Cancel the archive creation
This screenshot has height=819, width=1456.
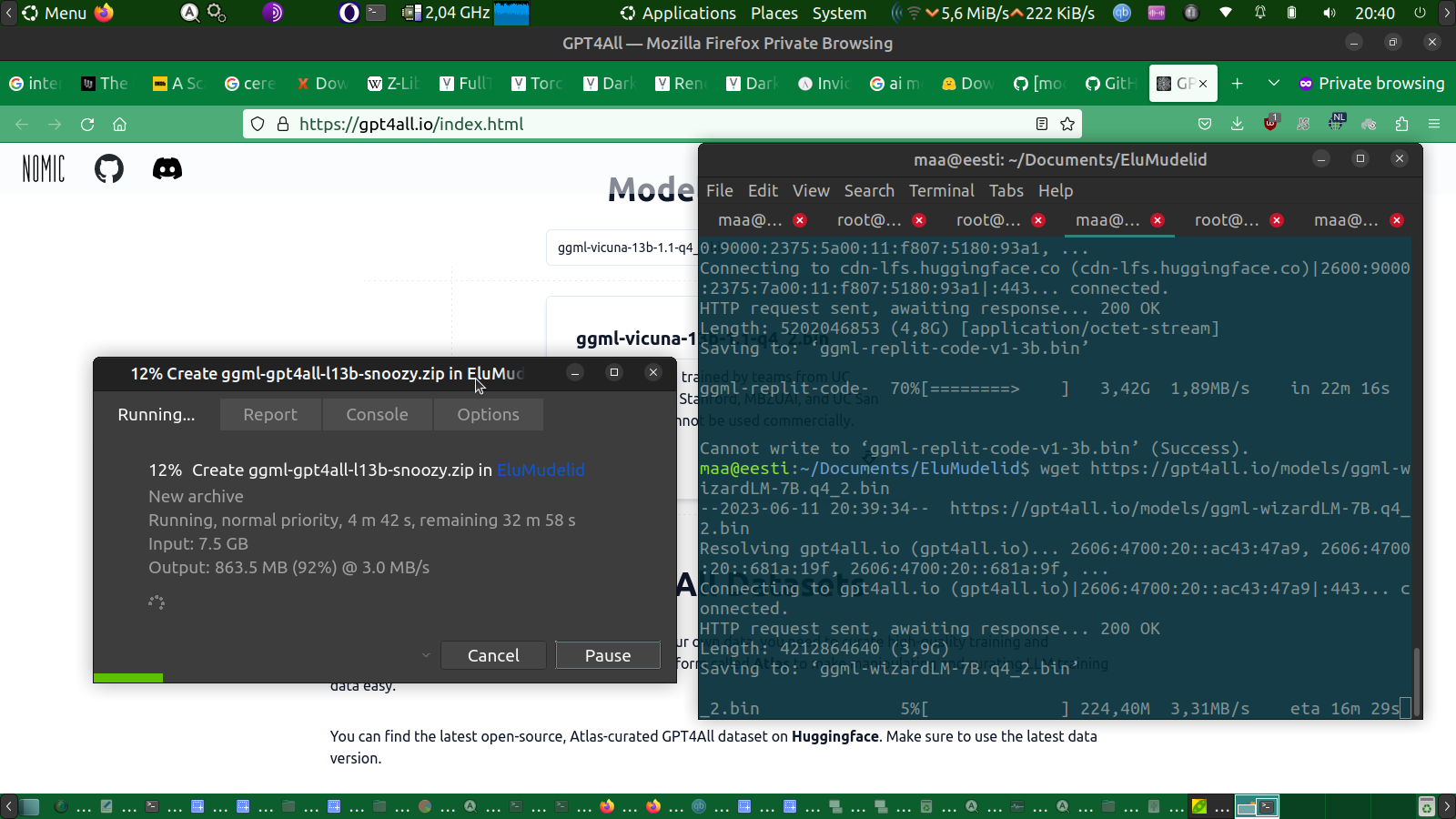493,655
